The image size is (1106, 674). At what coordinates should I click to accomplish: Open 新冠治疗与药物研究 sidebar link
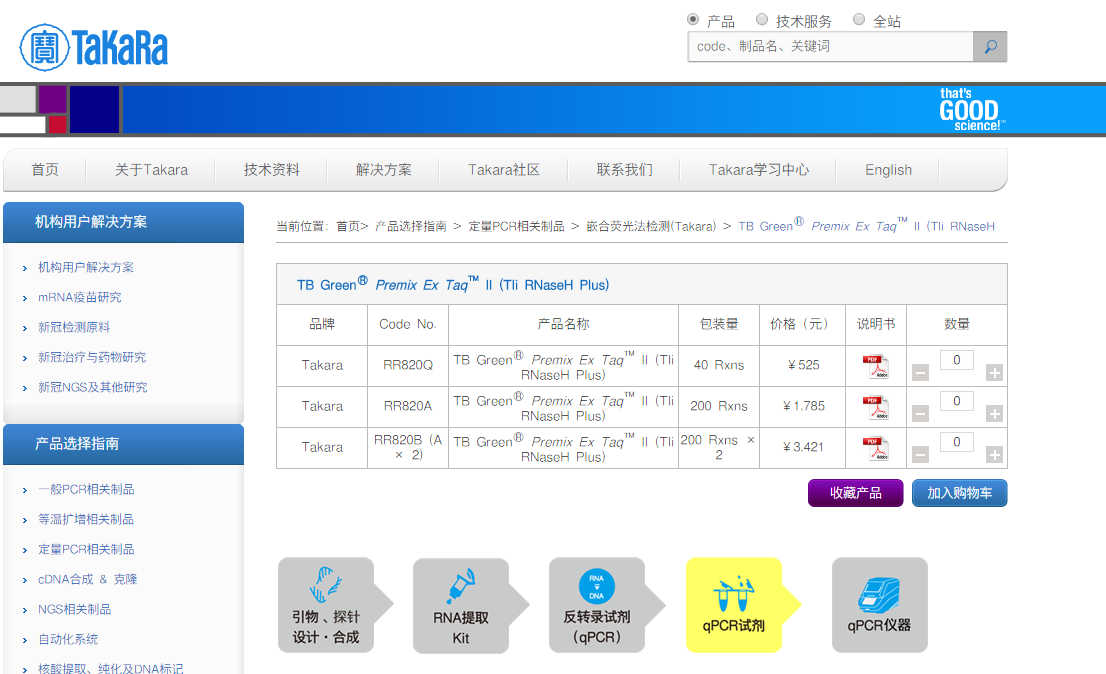click(x=92, y=357)
